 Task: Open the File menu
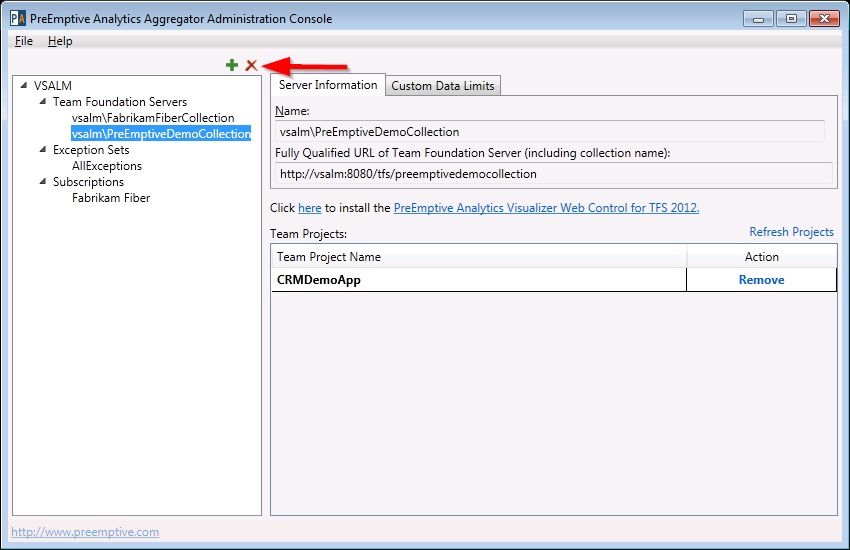(x=24, y=41)
